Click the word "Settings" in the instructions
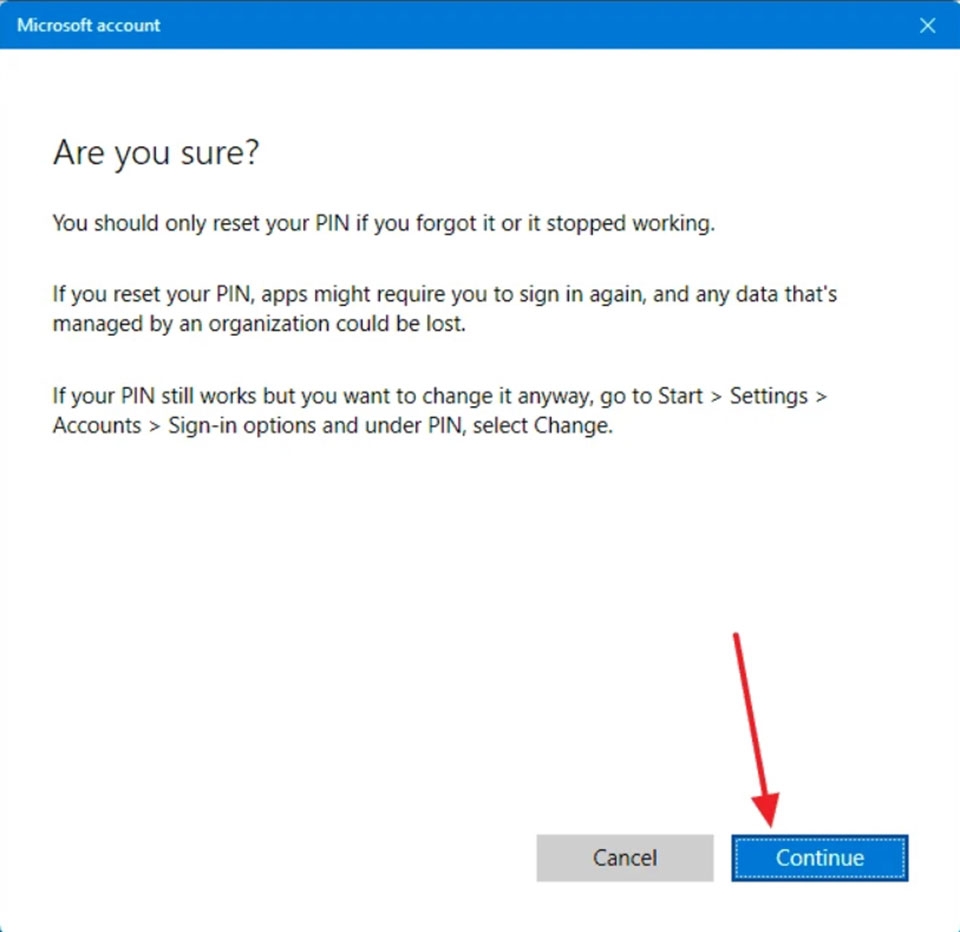The width and height of the screenshot is (960, 932). pos(768,396)
